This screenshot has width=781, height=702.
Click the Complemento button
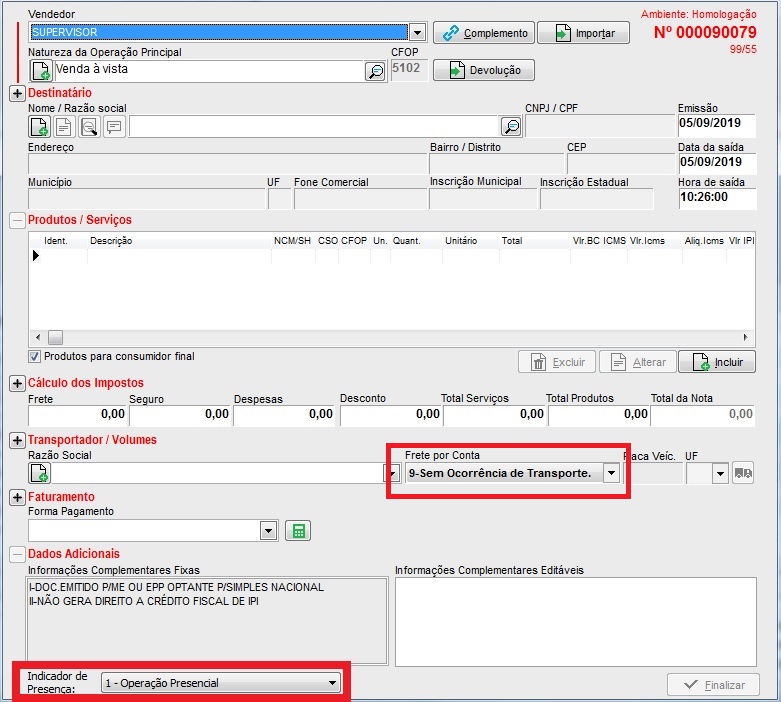click(x=483, y=33)
